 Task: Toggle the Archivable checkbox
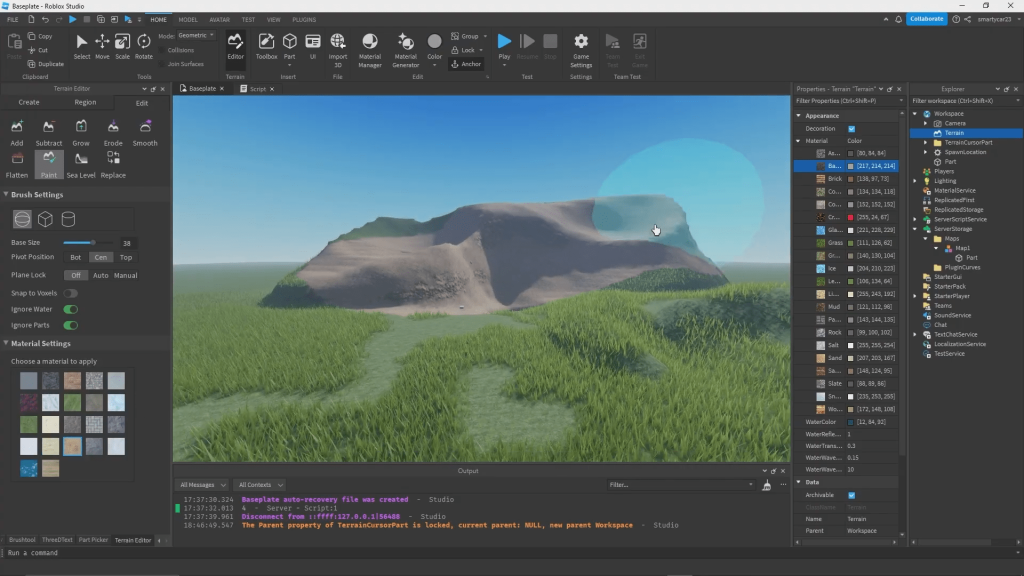point(852,495)
